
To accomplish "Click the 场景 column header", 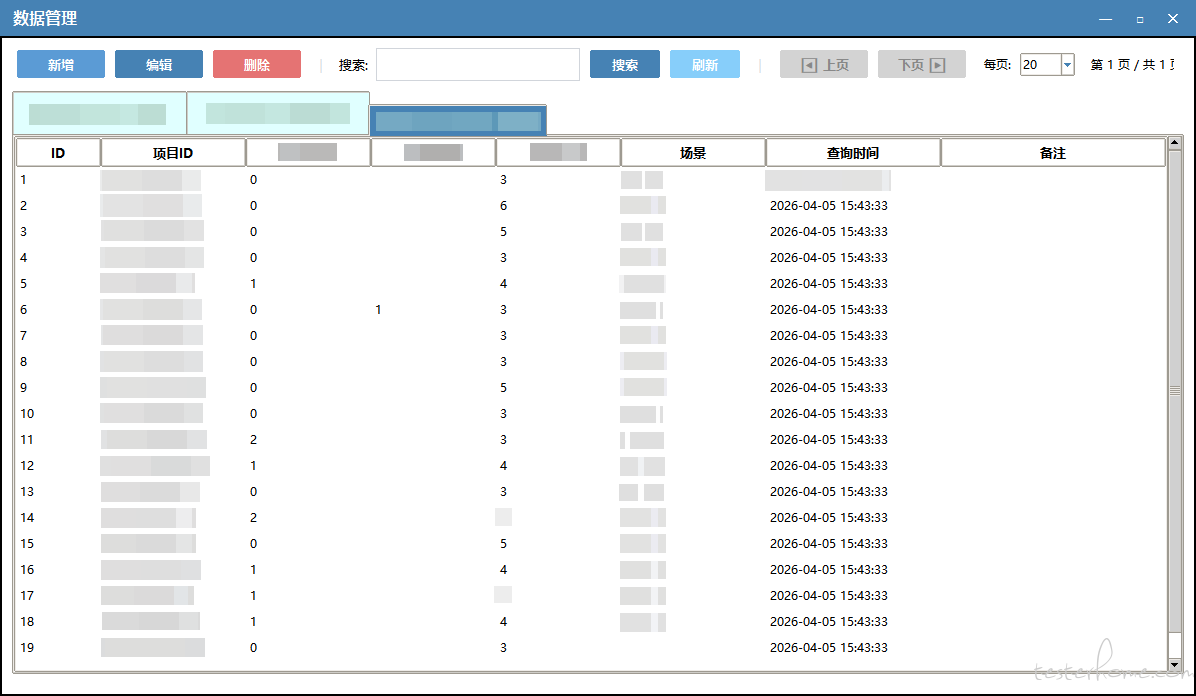I will click(x=693, y=153).
